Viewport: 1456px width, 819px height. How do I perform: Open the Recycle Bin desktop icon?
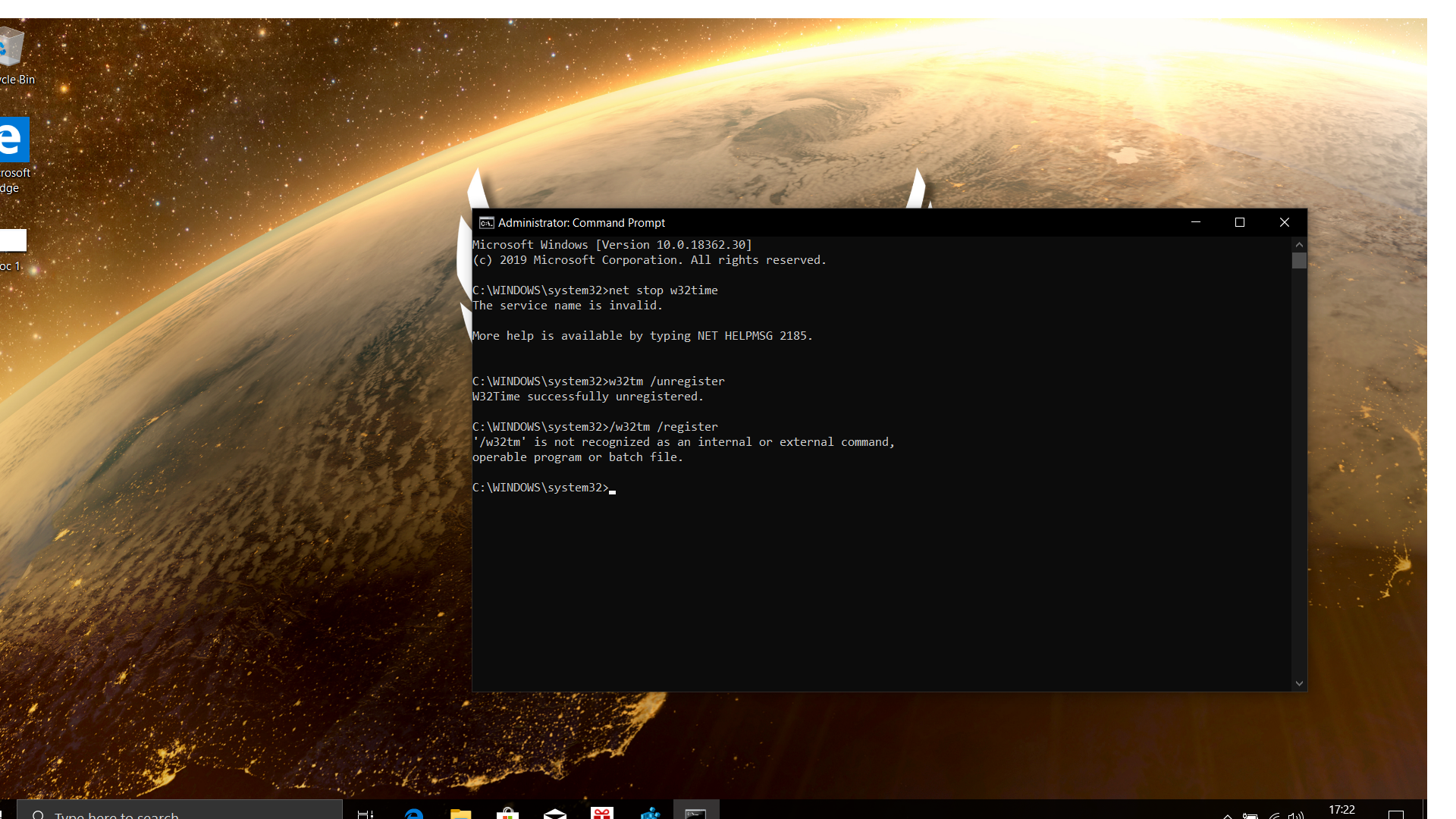pyautogui.click(x=13, y=55)
